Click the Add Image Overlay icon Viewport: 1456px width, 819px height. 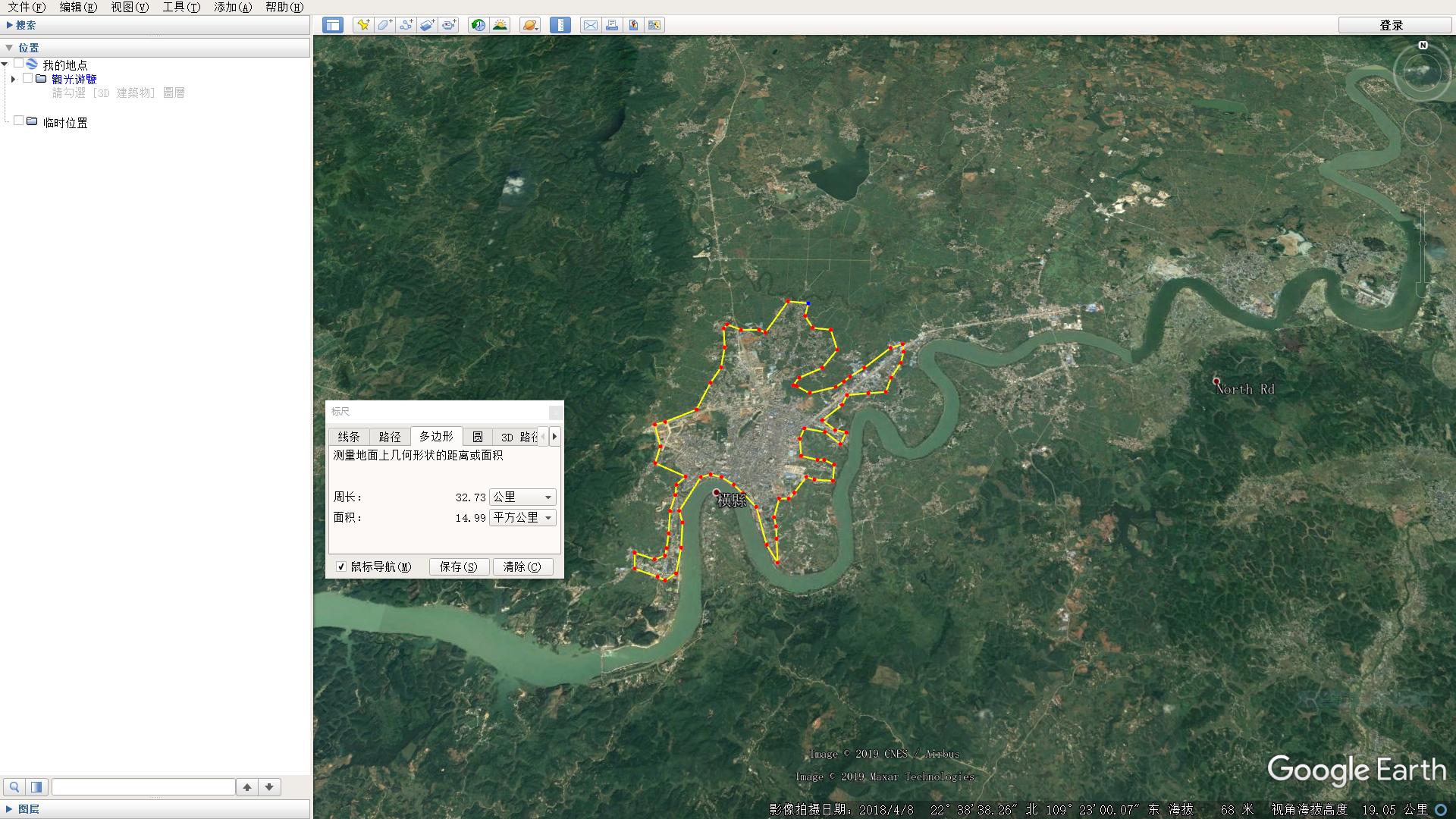(x=427, y=25)
